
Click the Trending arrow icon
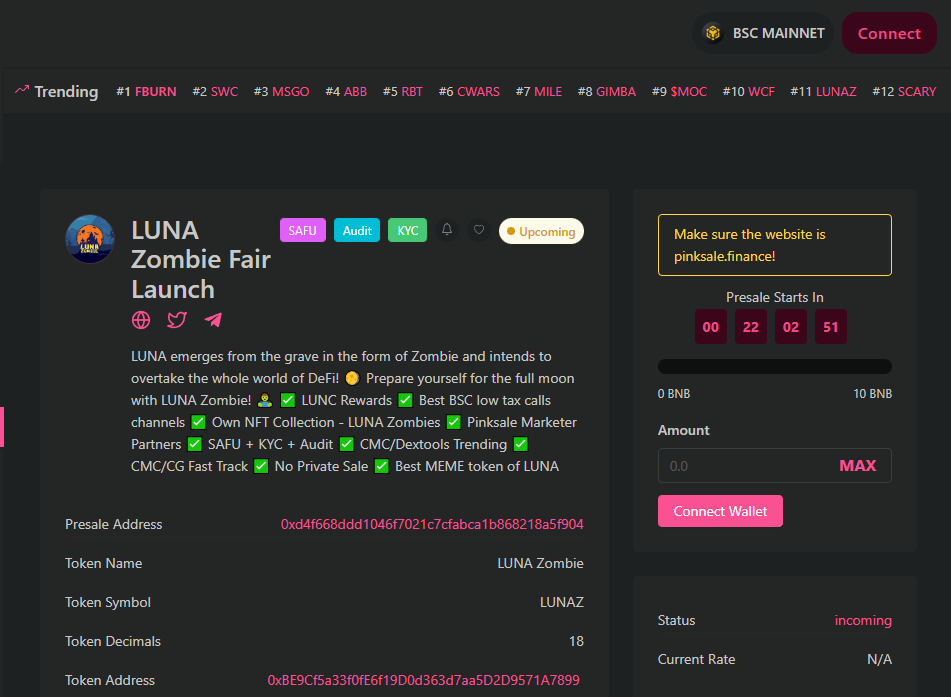point(22,90)
